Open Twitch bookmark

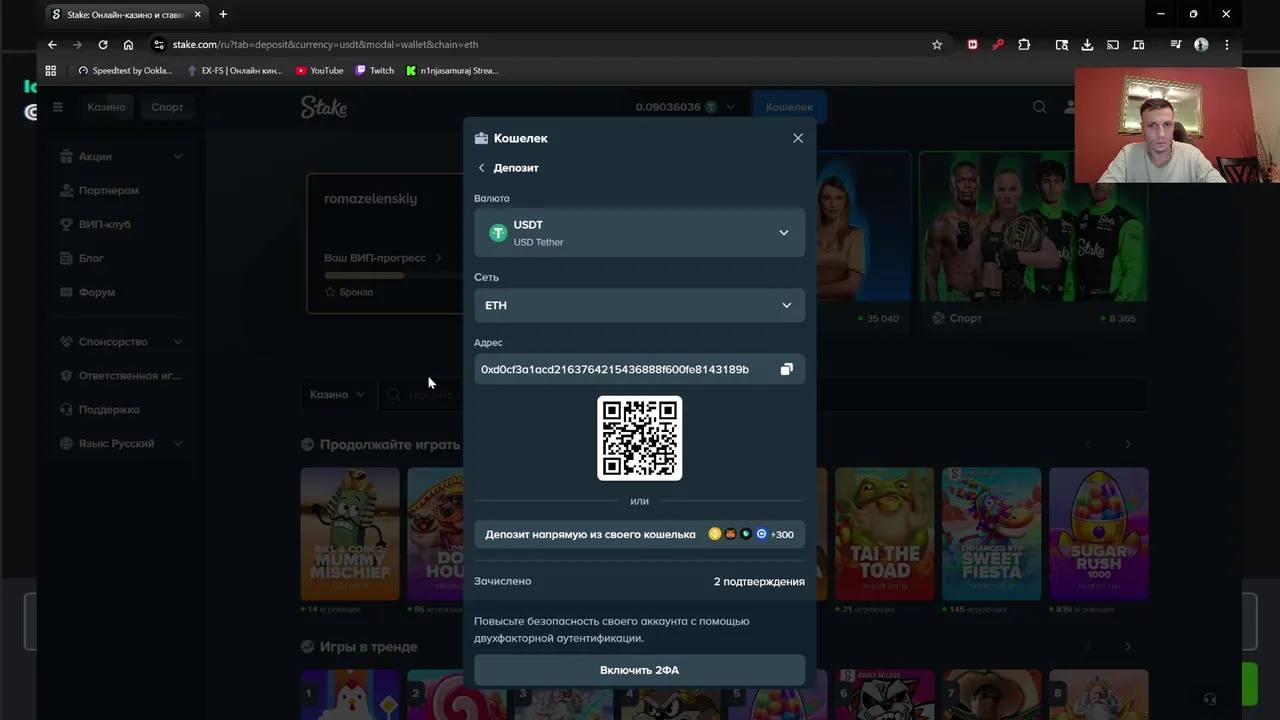tap(375, 71)
